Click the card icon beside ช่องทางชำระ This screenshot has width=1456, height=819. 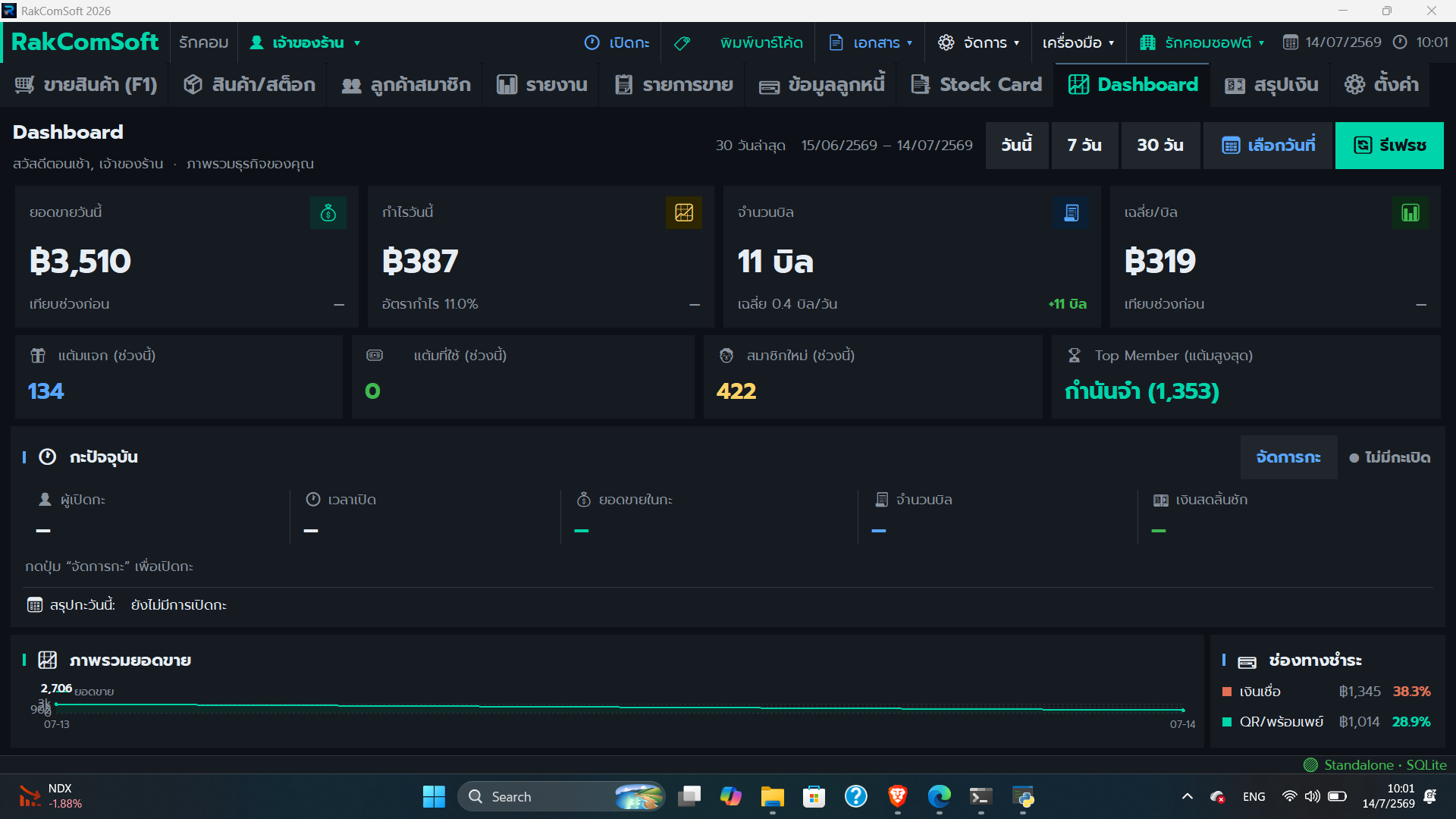(1247, 662)
